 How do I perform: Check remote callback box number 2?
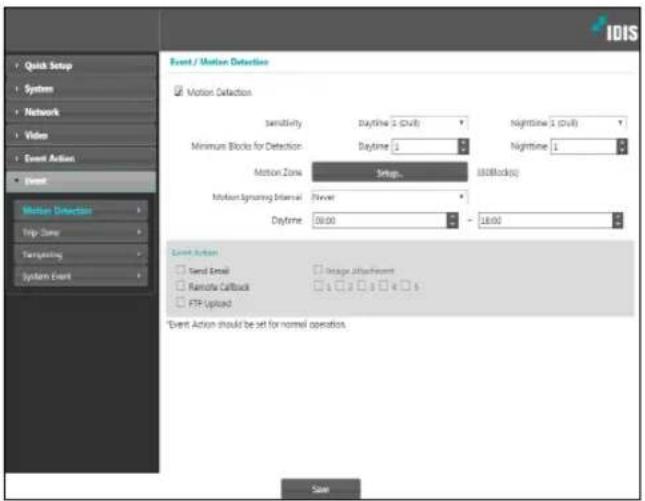[x=340, y=285]
